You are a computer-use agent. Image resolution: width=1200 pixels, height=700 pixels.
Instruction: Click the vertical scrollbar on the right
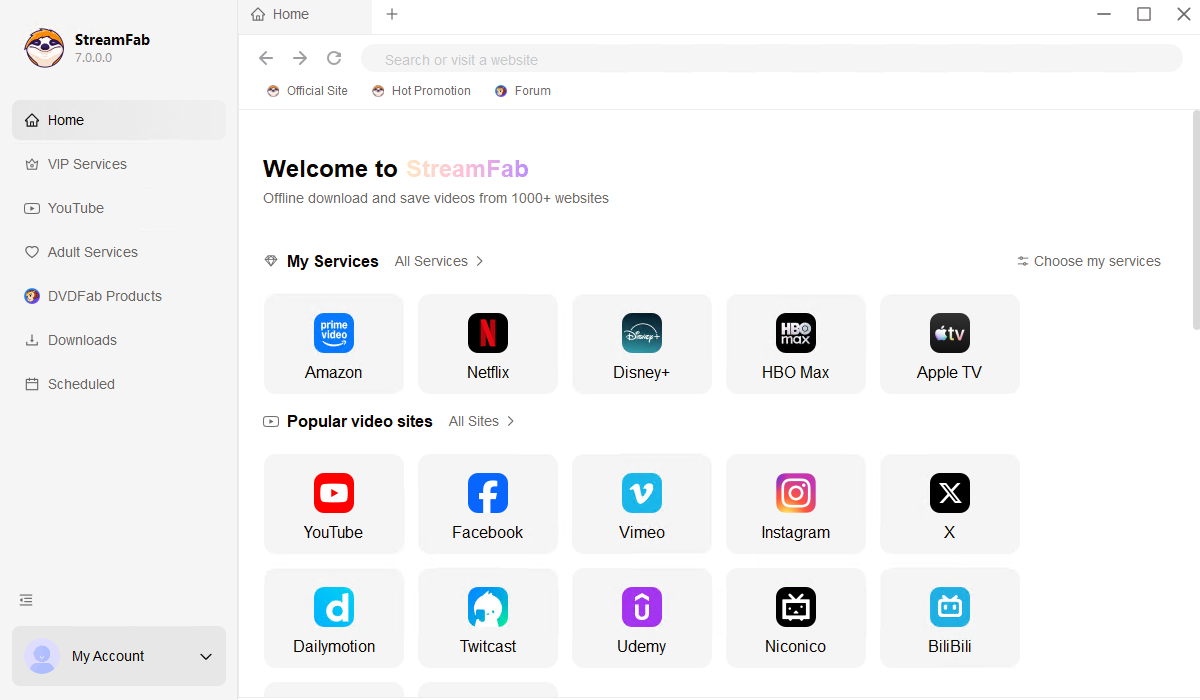[1195, 220]
